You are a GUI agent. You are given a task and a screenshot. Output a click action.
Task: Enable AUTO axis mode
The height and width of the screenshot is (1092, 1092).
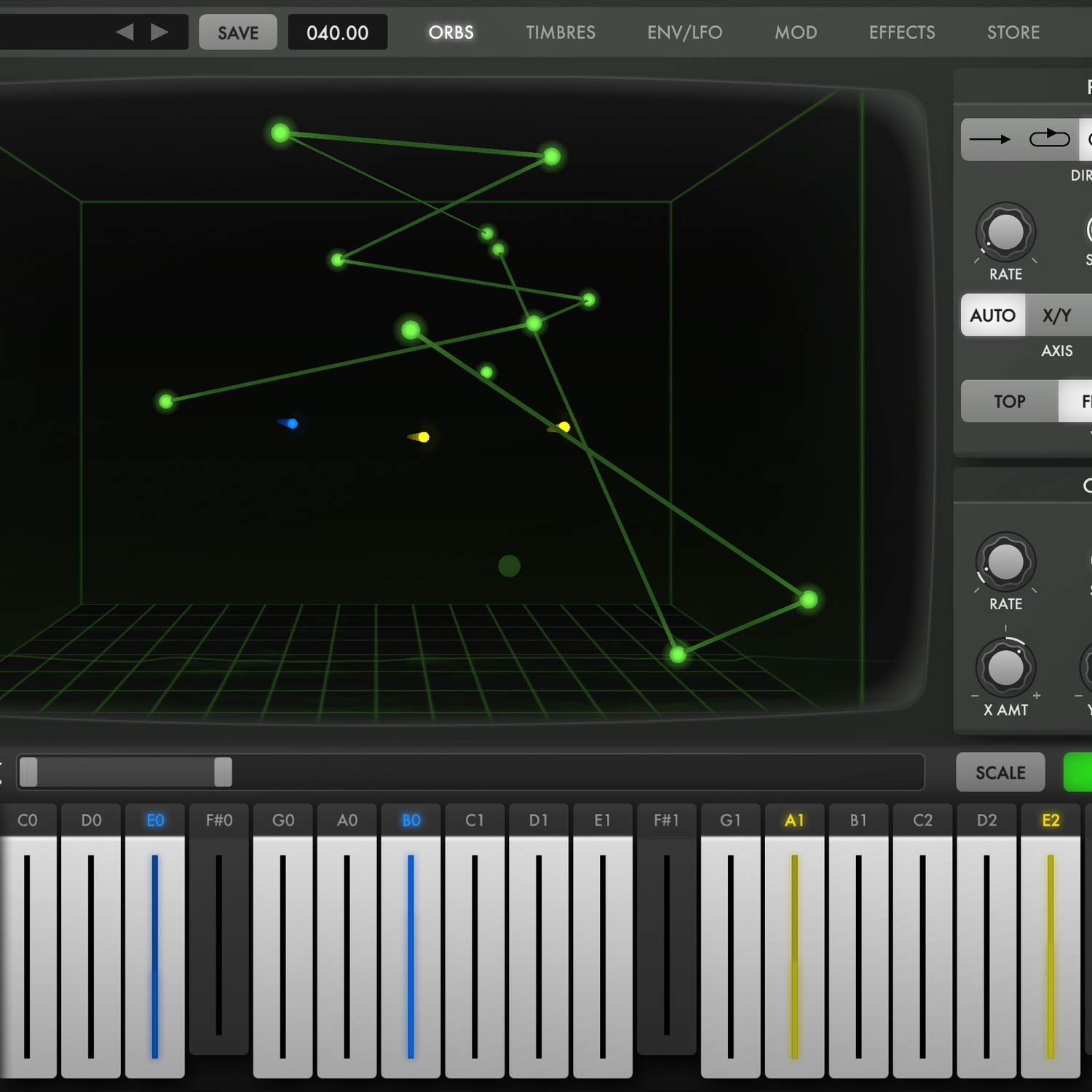992,315
